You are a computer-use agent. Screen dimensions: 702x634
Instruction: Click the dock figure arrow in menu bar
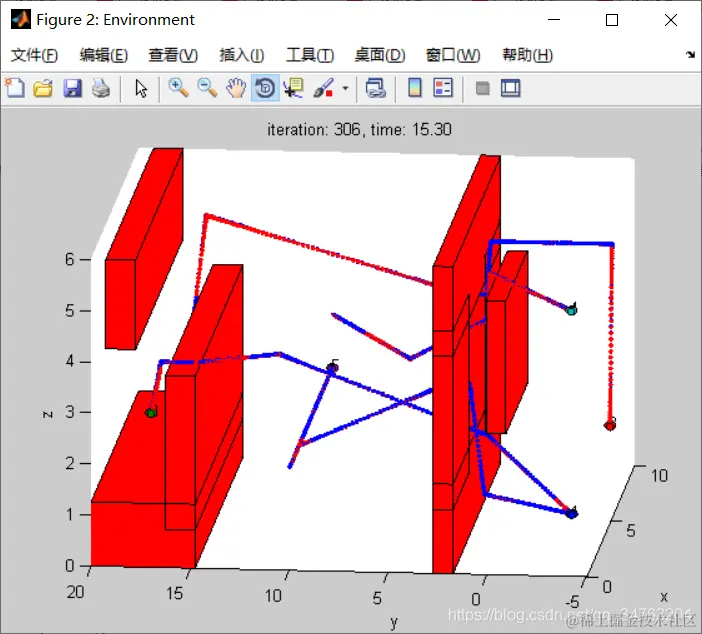coord(690,55)
